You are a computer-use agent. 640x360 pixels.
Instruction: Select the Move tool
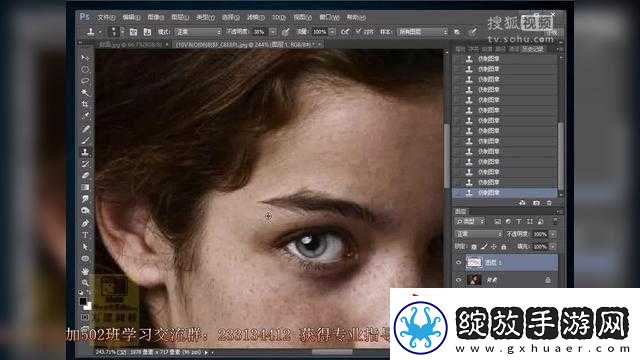coord(85,58)
